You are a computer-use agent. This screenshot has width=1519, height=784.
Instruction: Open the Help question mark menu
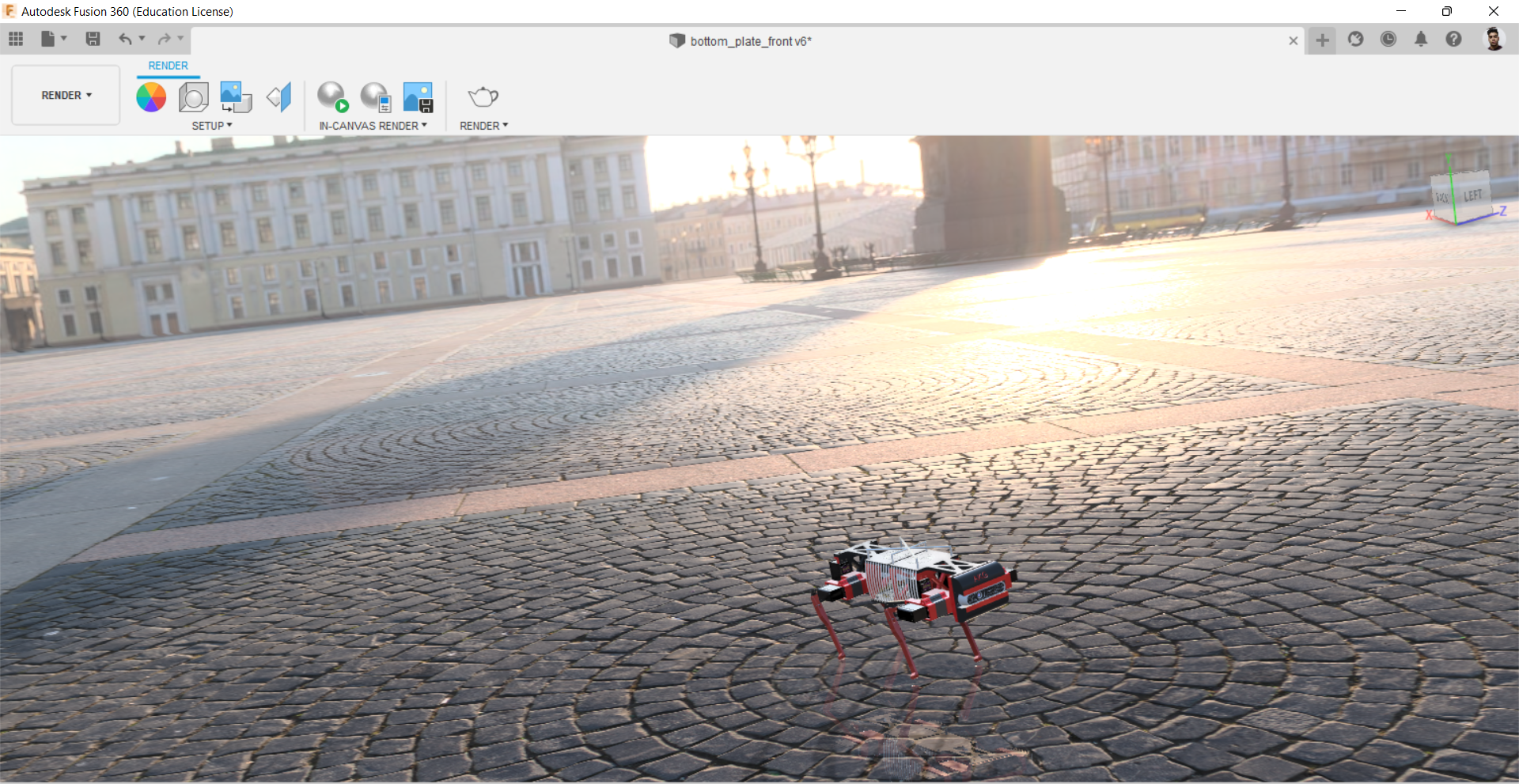[1453, 39]
